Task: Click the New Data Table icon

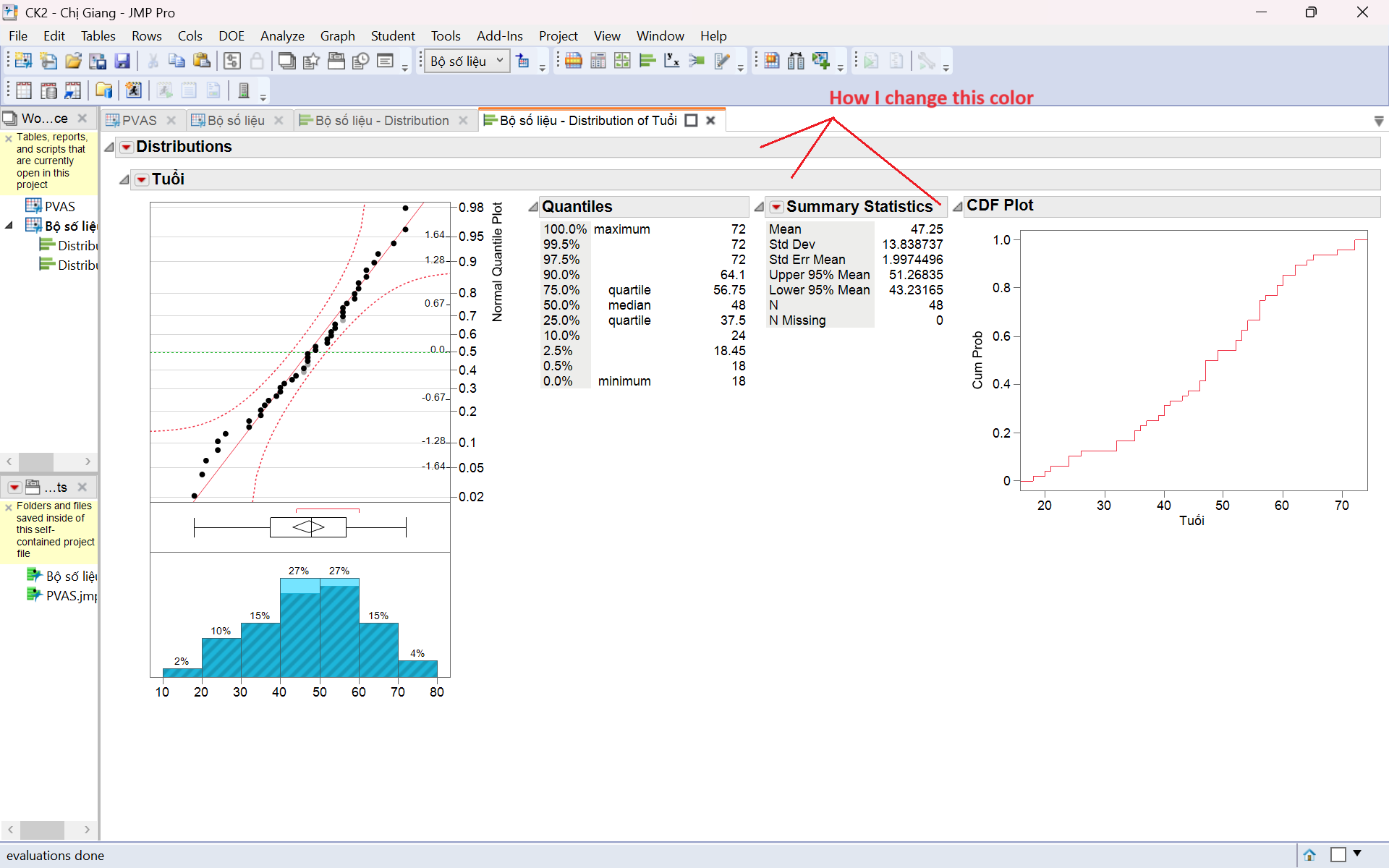Action: [x=23, y=61]
